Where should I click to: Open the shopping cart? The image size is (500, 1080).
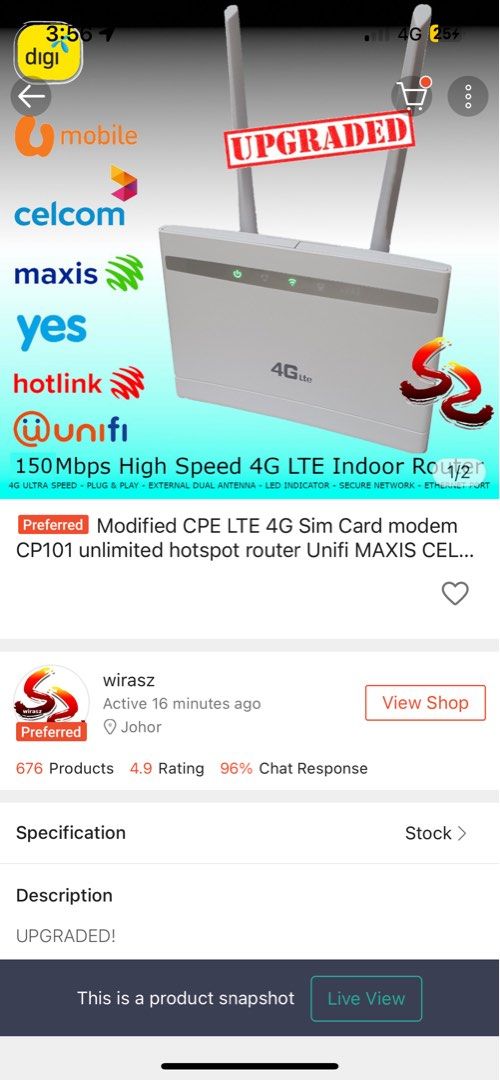point(412,96)
